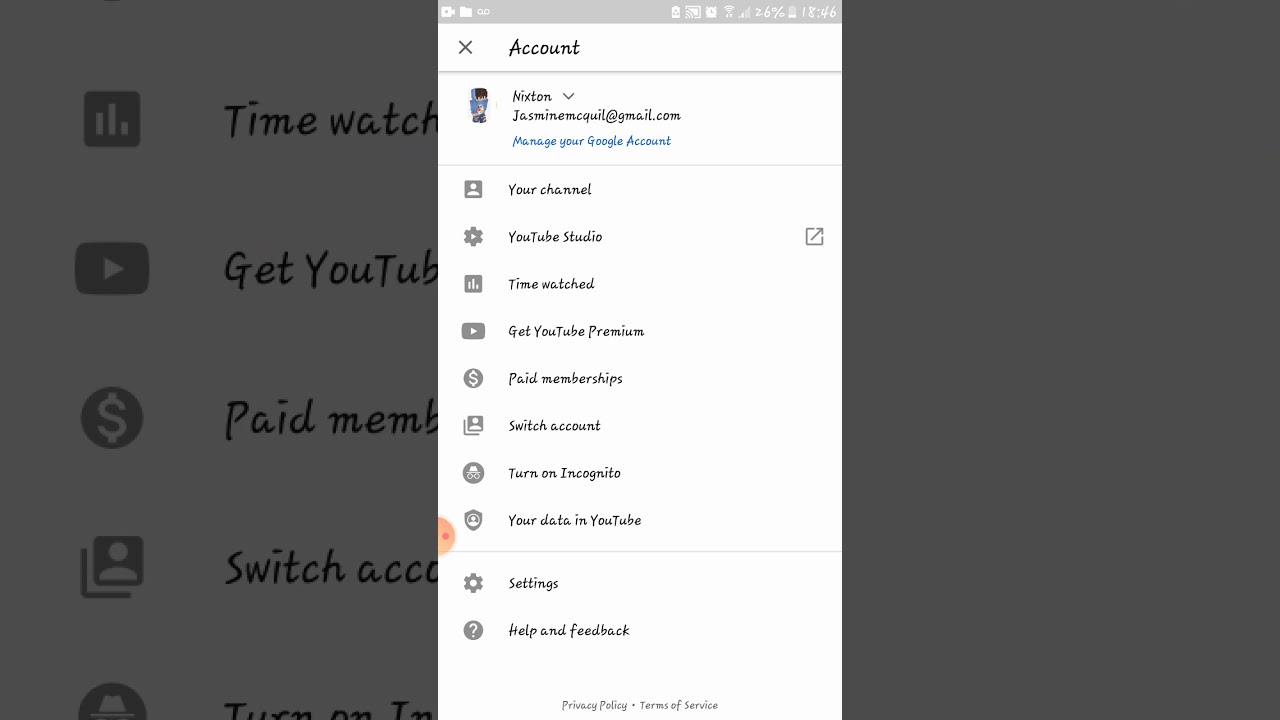Image resolution: width=1280 pixels, height=720 pixels.
Task: Click the gear icon beside YouTube Studio
Action: click(473, 237)
